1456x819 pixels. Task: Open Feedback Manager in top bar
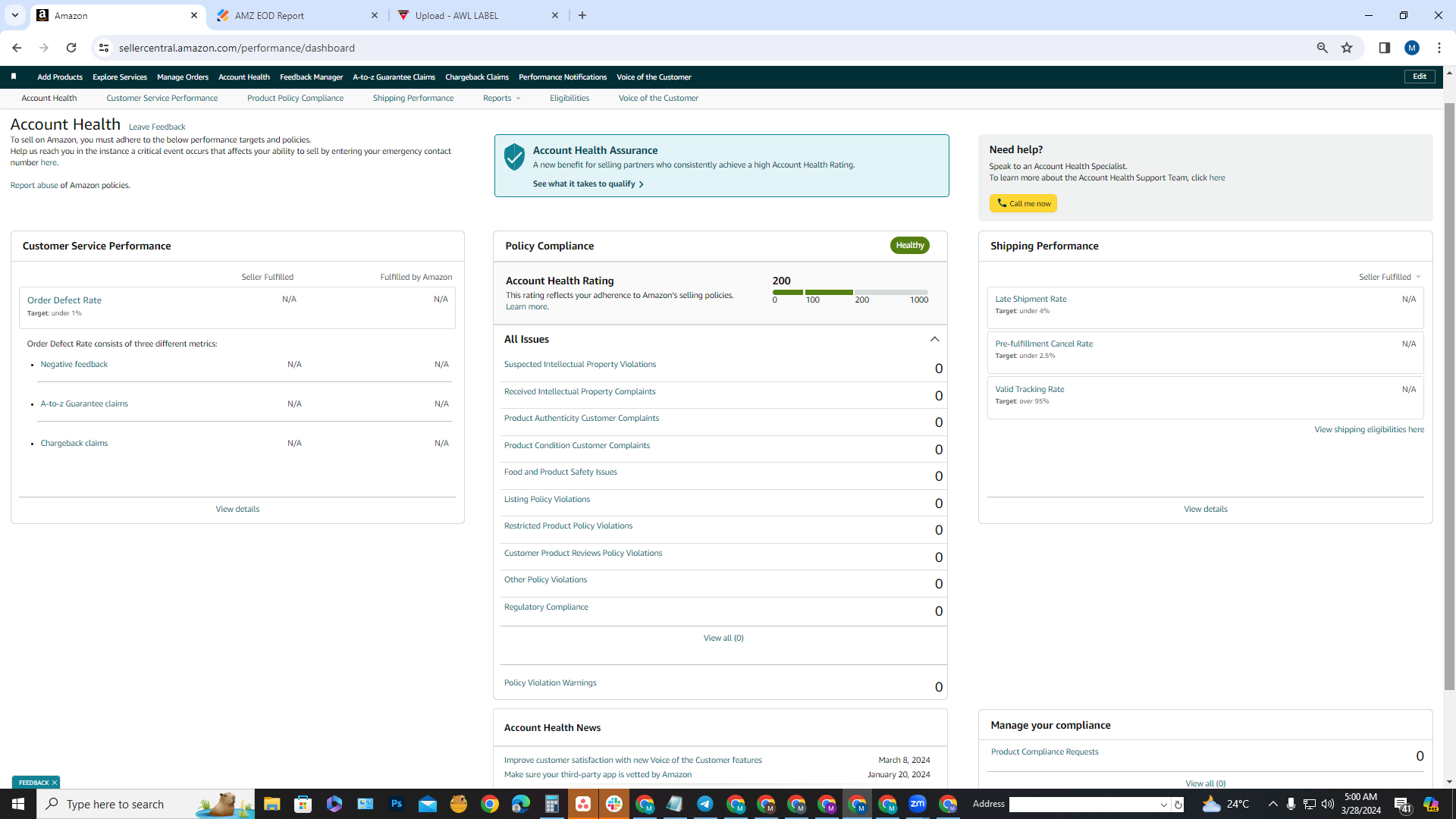click(x=311, y=77)
